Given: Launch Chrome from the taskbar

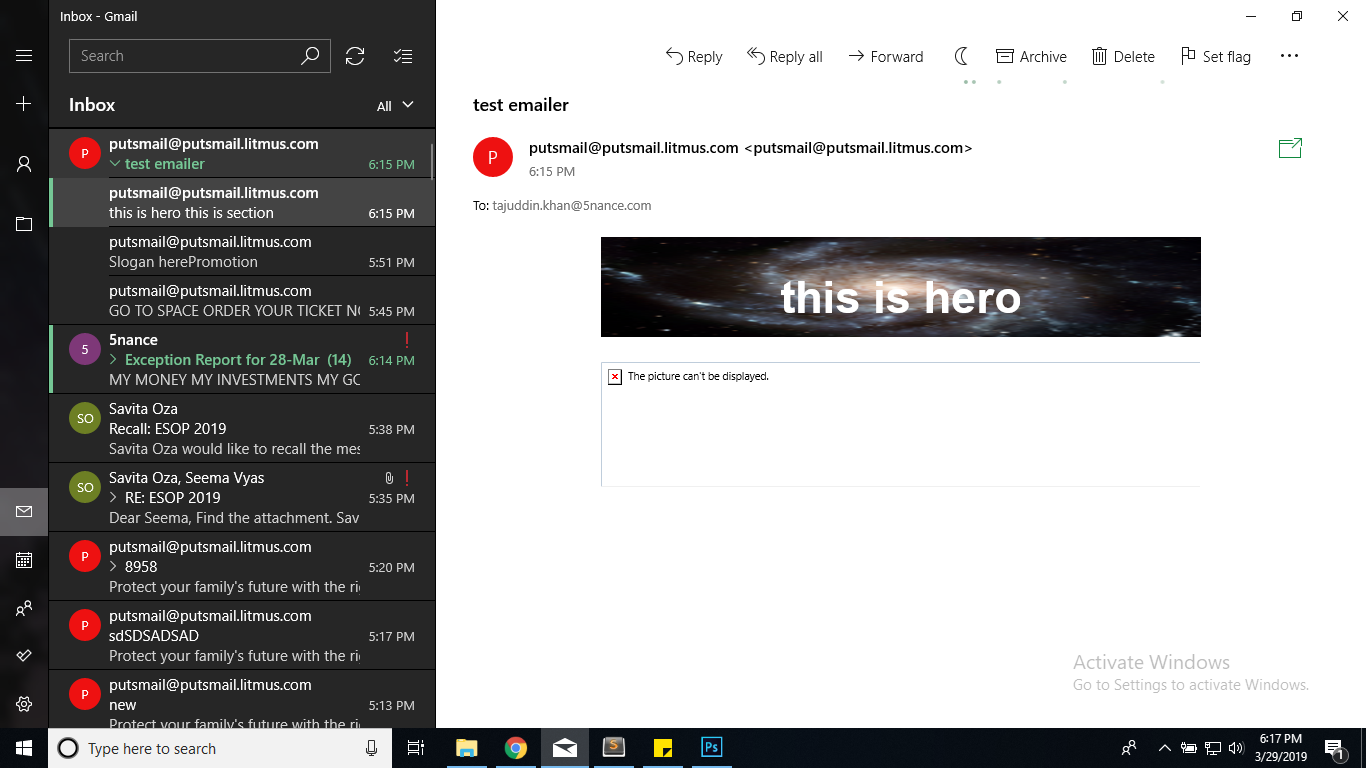Looking at the screenshot, I should tap(515, 748).
